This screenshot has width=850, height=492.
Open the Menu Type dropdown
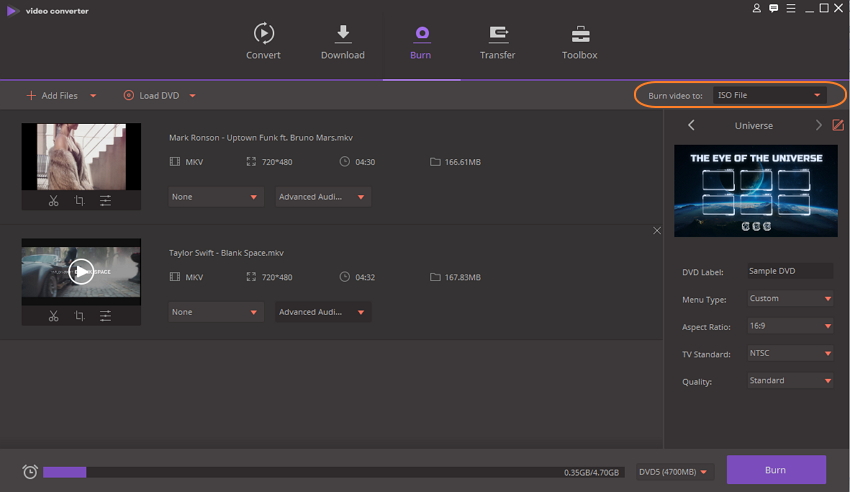[x=790, y=298]
